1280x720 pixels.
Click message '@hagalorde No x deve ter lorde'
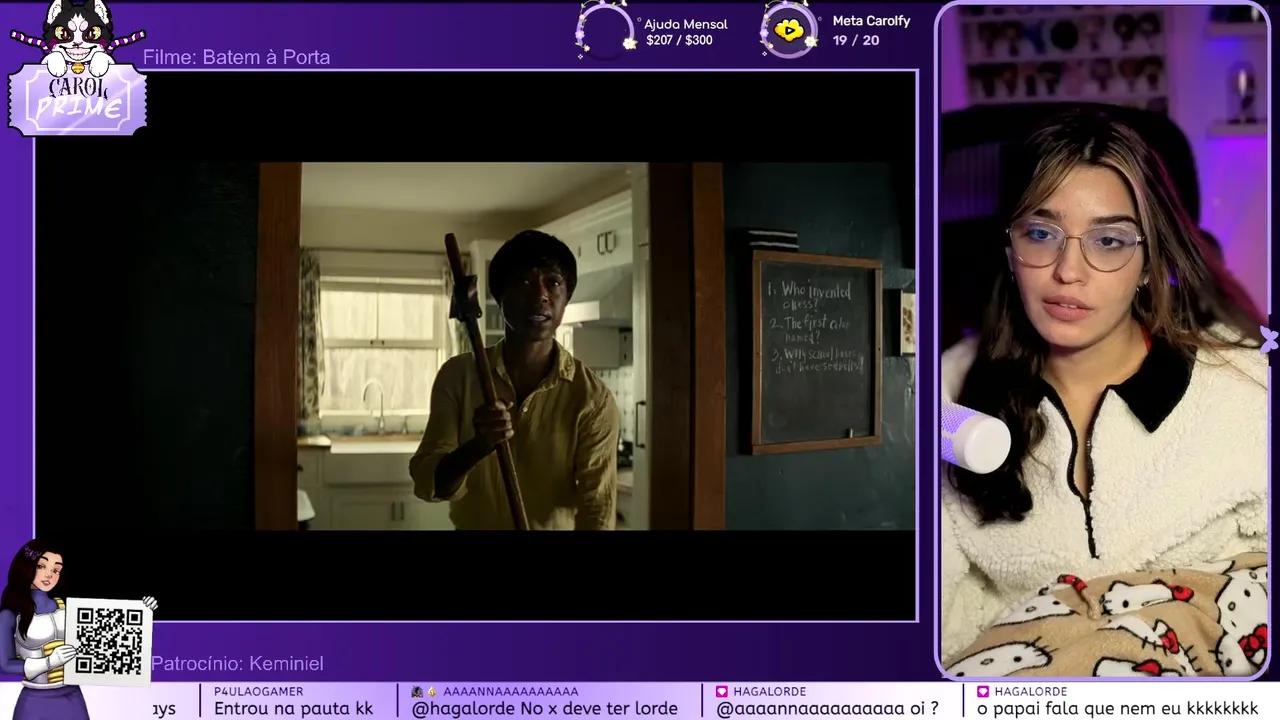click(x=544, y=708)
